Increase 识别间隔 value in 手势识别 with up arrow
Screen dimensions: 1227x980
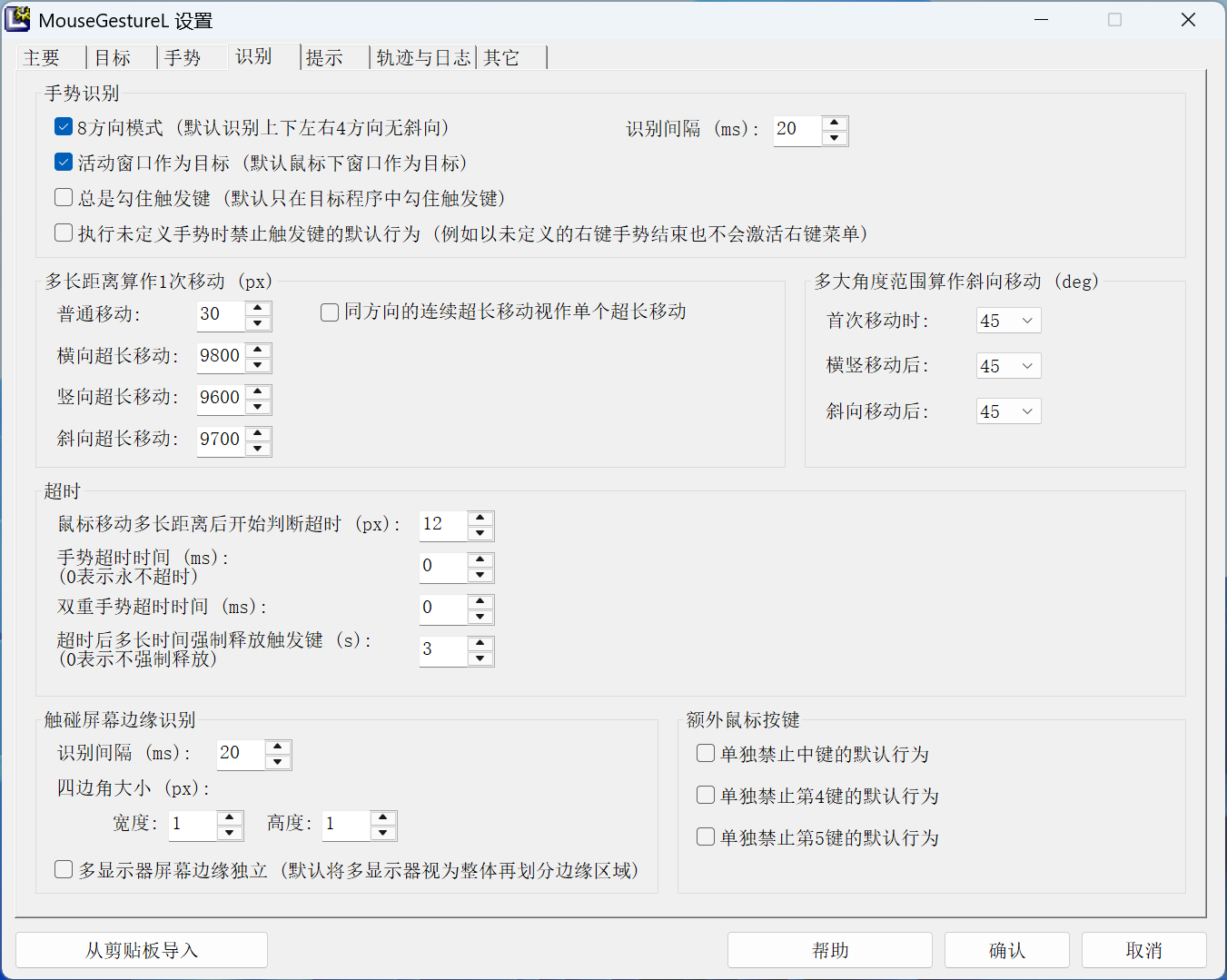click(x=835, y=123)
